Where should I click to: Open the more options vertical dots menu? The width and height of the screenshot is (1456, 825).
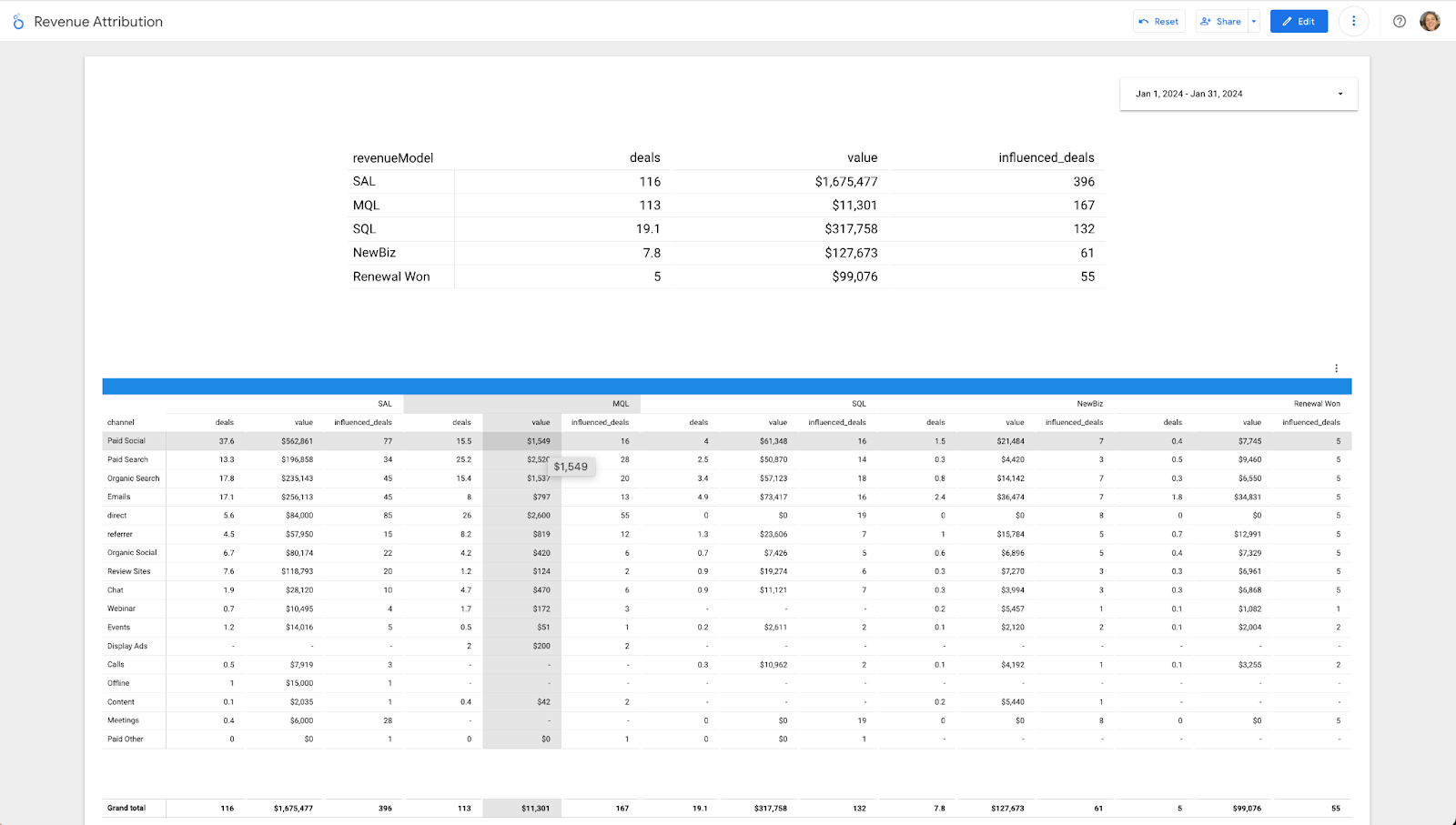tap(1353, 21)
